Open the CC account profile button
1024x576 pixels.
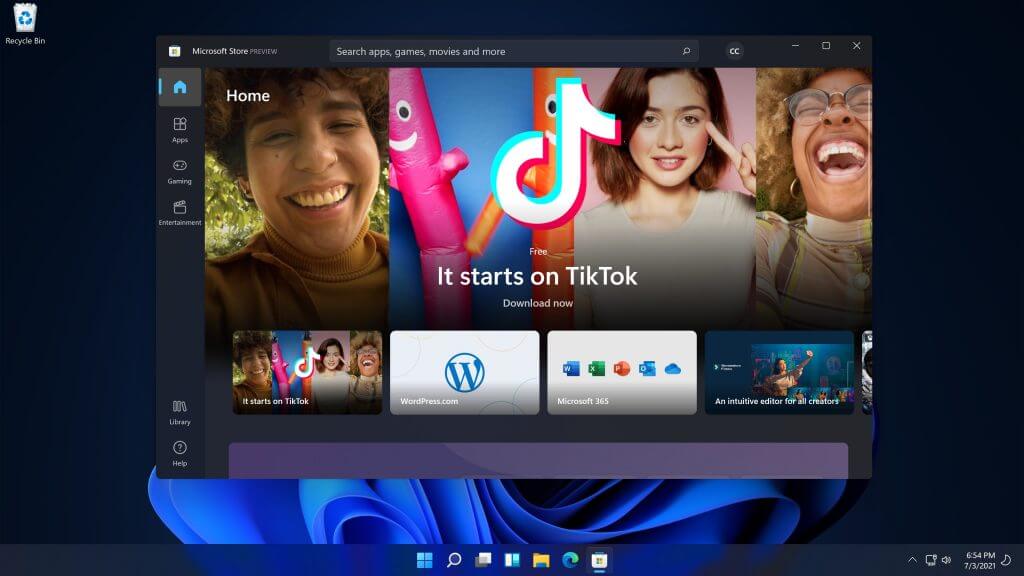pos(735,51)
